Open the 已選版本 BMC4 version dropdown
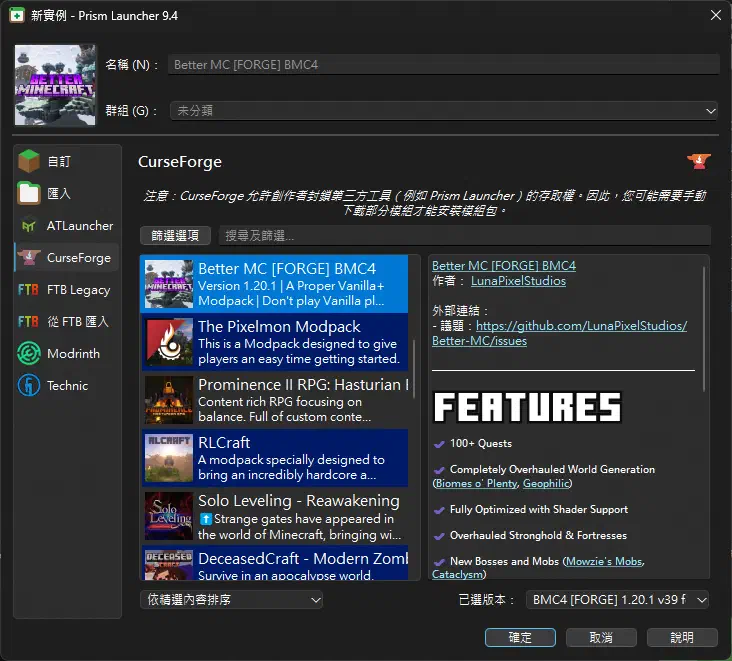 [617, 599]
